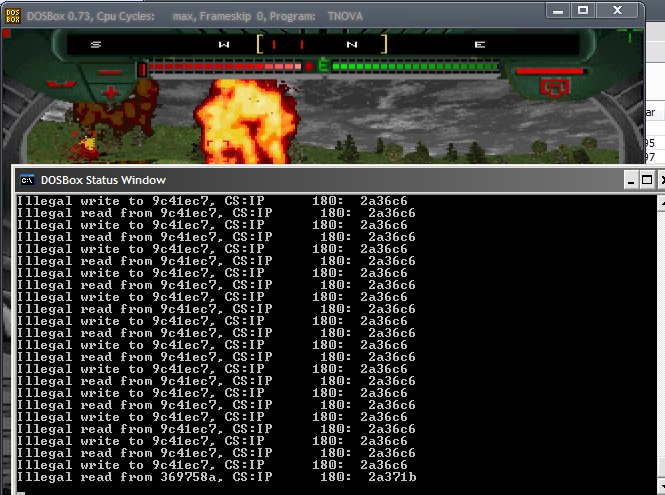This screenshot has width=665, height=495.
Task: Click the red diamond between status bars
Action: (309, 66)
